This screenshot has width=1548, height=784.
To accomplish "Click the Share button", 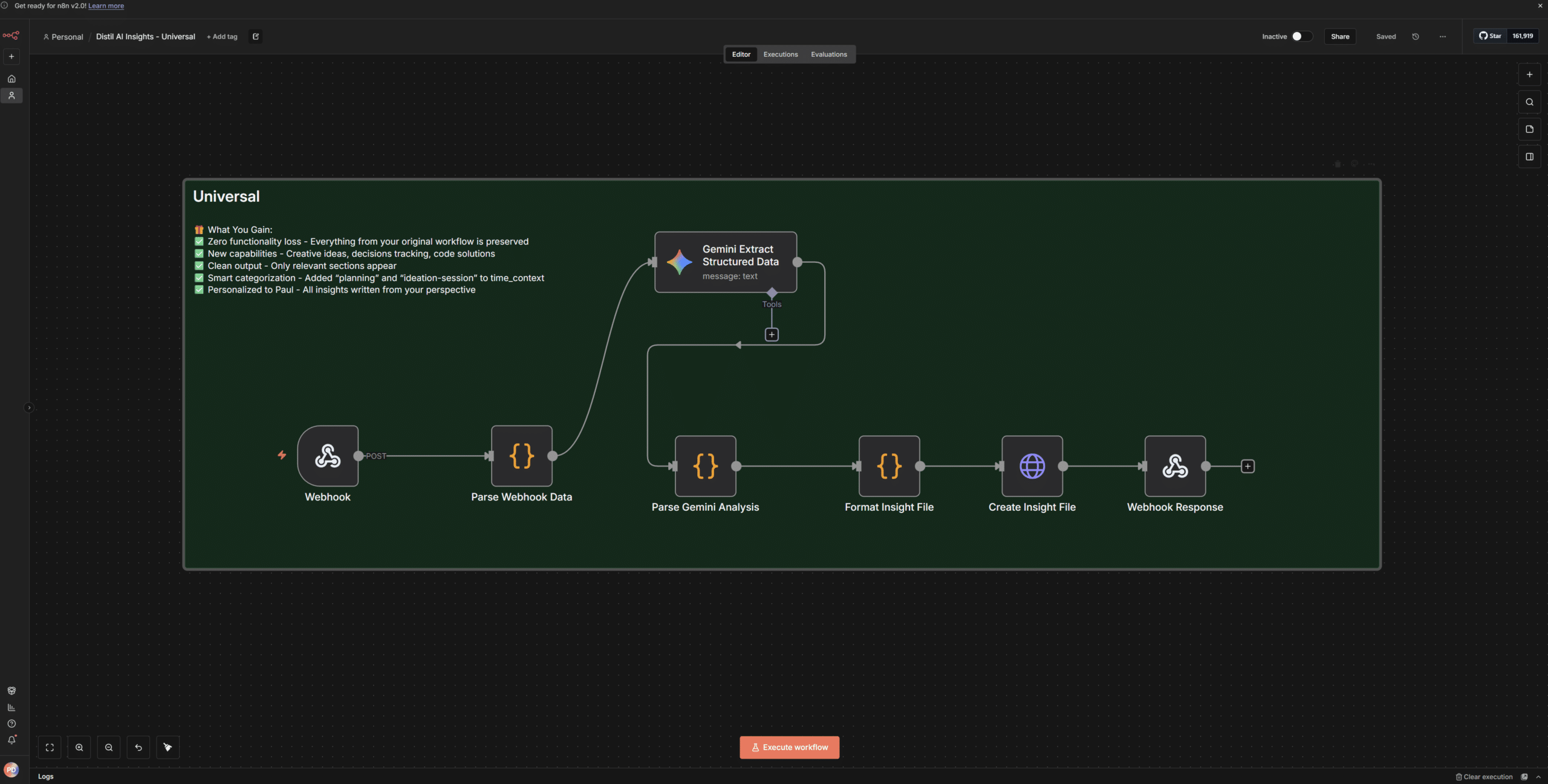I will (x=1340, y=36).
